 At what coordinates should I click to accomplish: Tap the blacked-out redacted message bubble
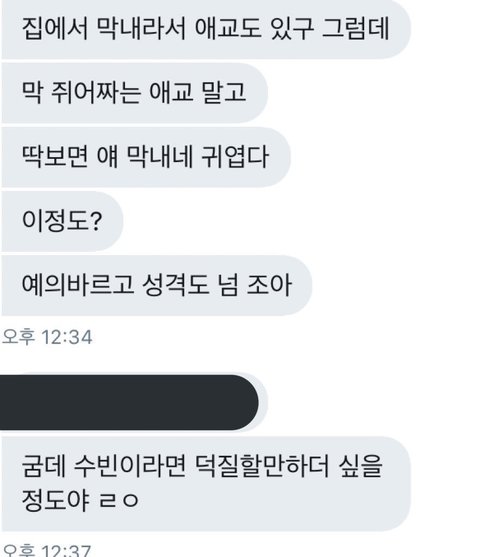[x=129, y=402]
